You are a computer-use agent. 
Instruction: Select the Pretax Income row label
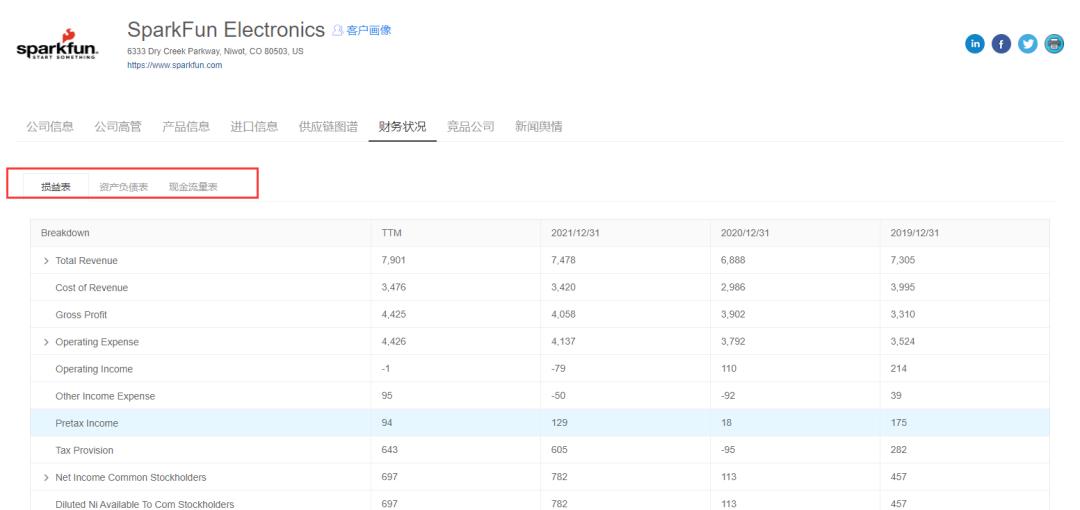pyautogui.click(x=86, y=423)
